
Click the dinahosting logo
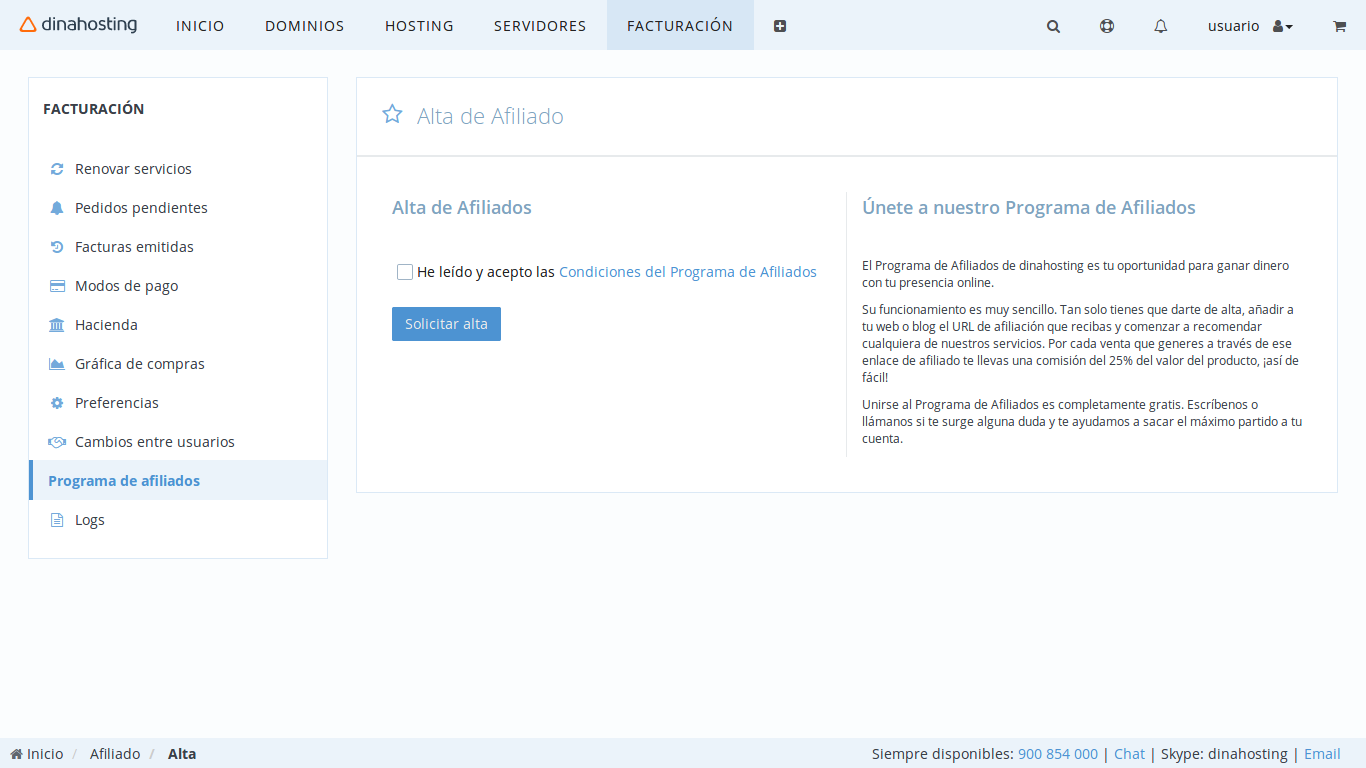pyautogui.click(x=79, y=25)
